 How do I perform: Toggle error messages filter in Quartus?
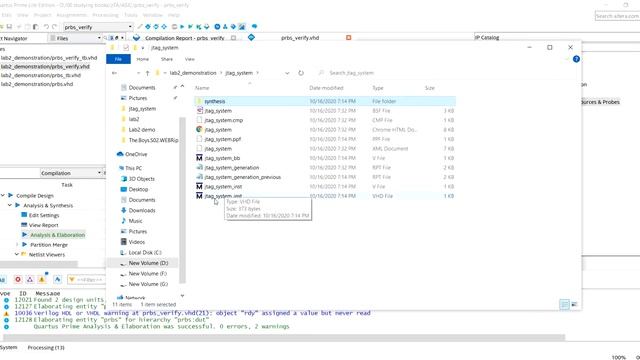18,279
